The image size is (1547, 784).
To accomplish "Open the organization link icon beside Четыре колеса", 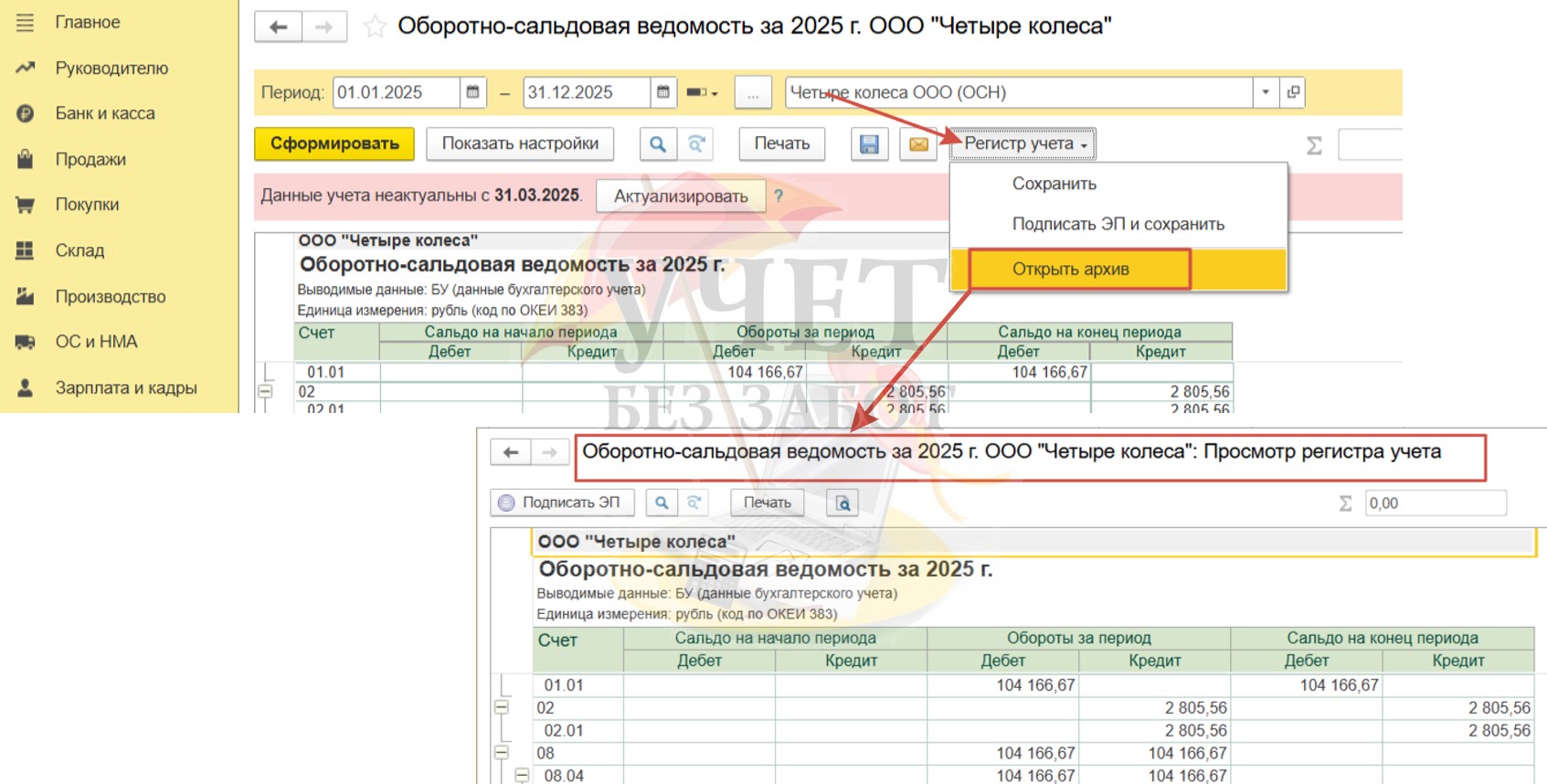I will 1292,92.
